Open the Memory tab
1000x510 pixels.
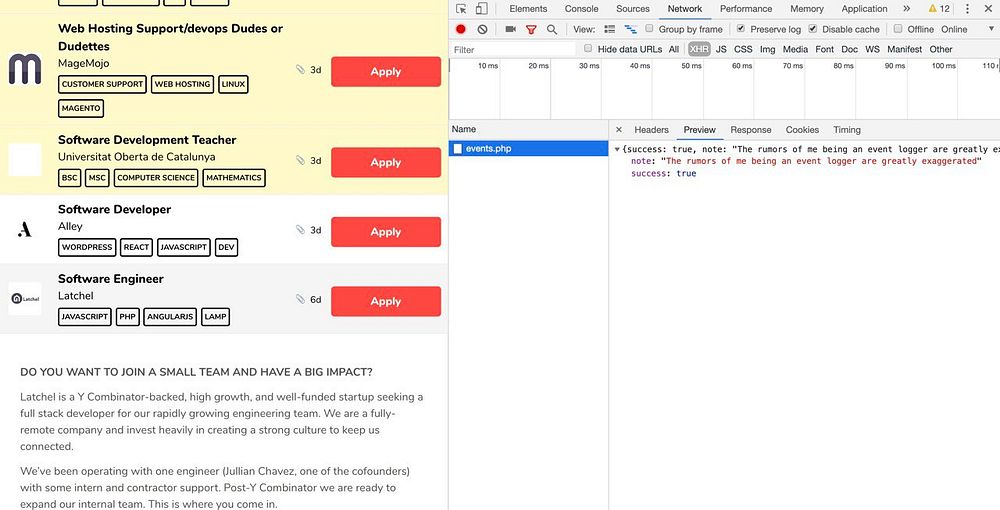807,9
